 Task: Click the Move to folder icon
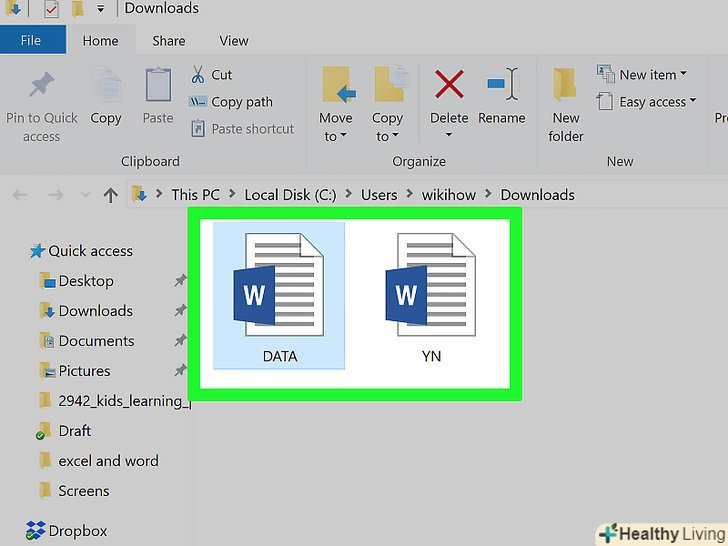tap(339, 84)
